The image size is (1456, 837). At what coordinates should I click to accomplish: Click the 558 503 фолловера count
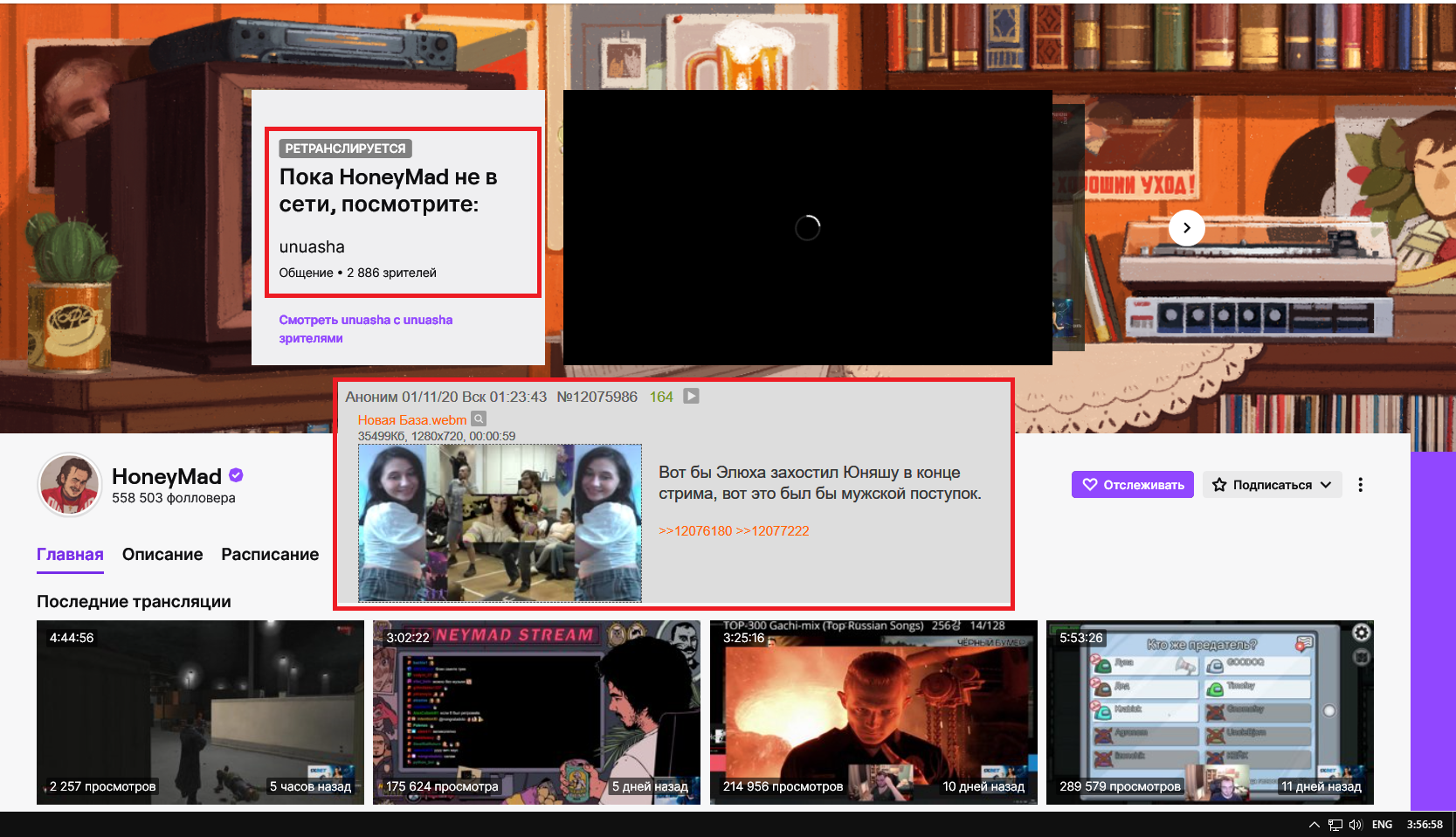click(174, 498)
